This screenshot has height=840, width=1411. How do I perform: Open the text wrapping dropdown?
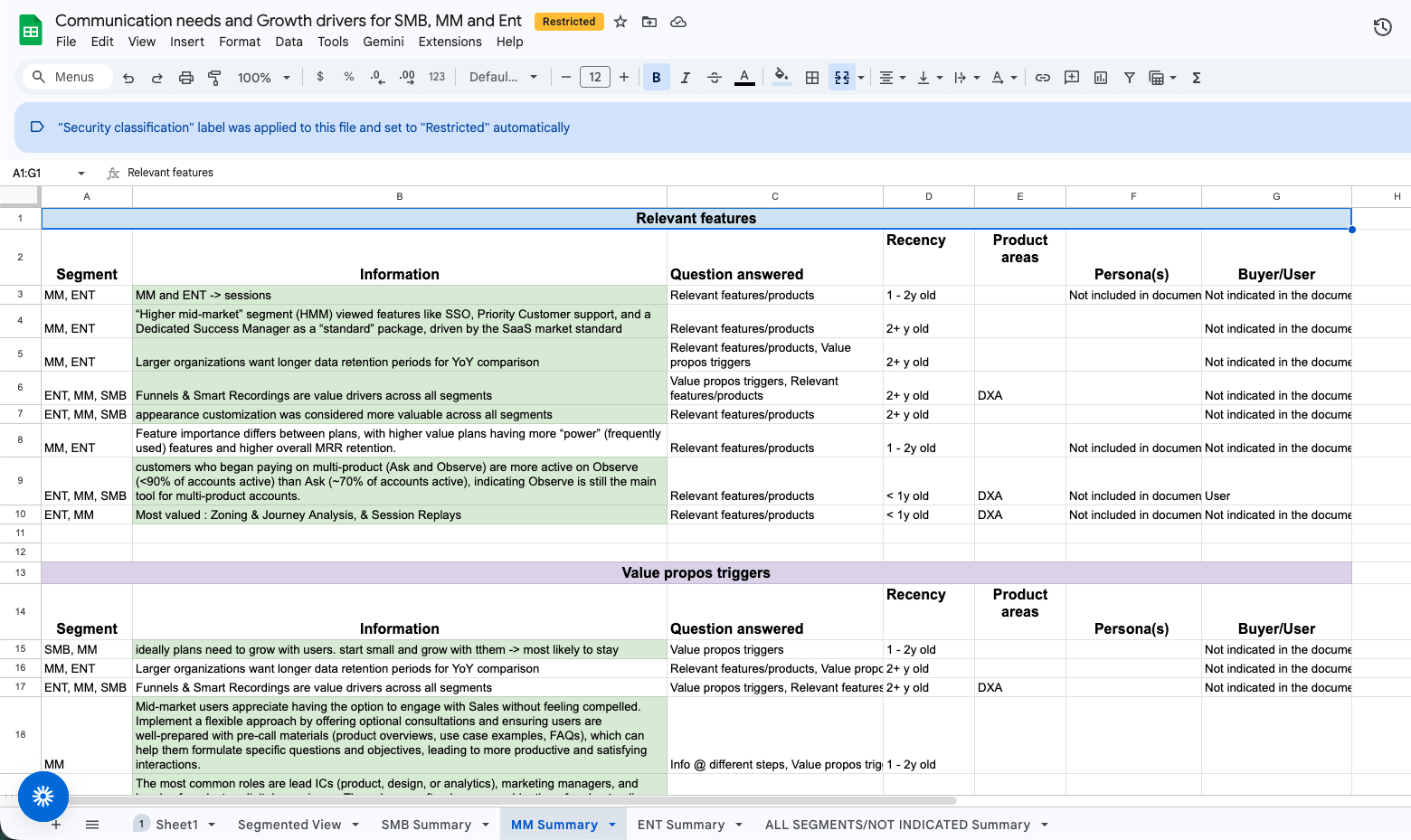(x=967, y=78)
